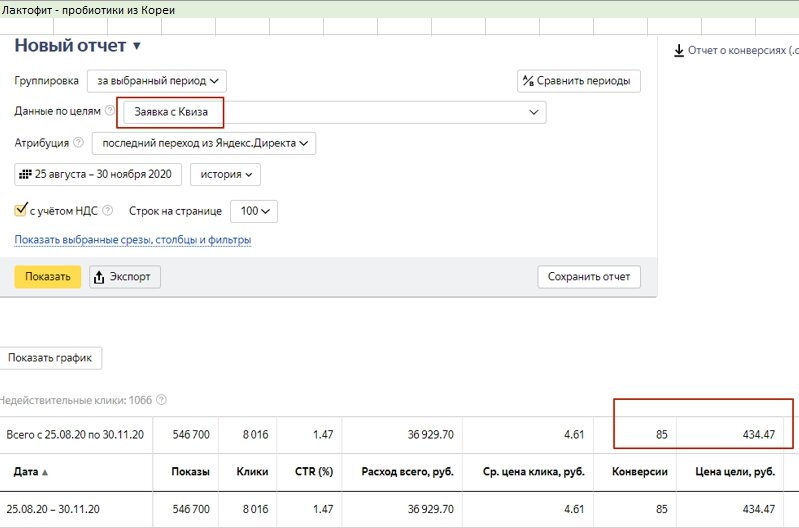The height and width of the screenshot is (528, 799).
Task: Click the percent compare icon in Сравнить периоды
Action: 528,81
